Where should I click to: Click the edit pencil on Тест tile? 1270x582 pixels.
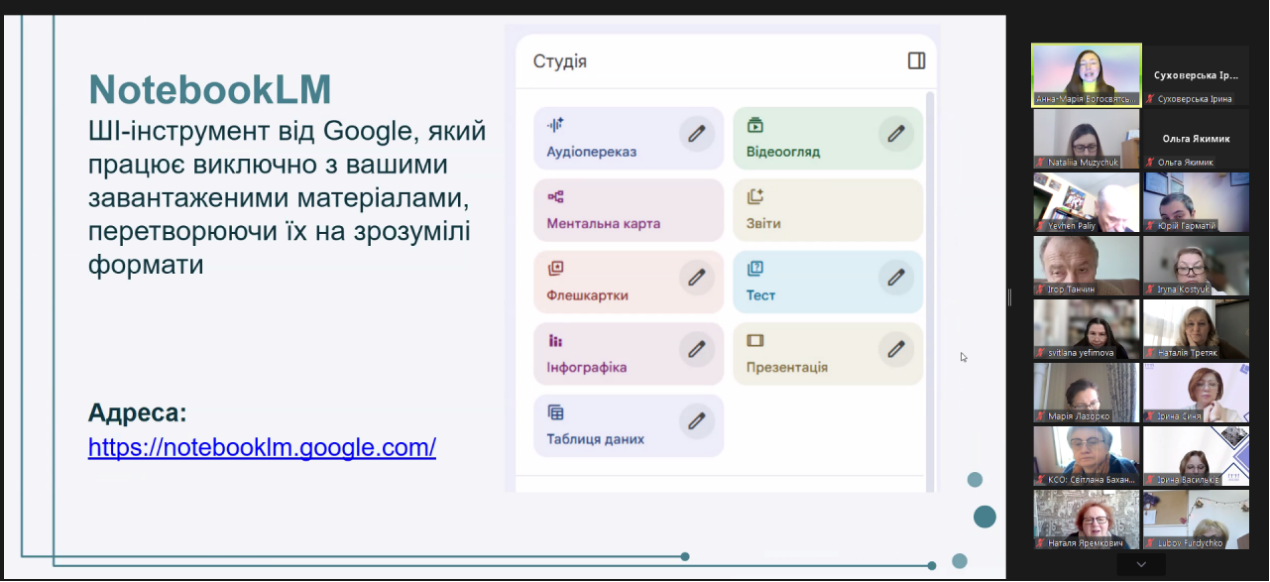click(896, 277)
